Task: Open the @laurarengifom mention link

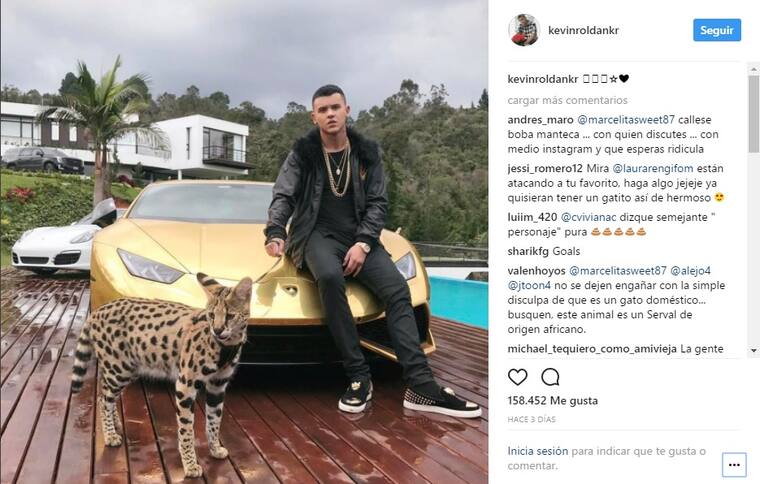Action: click(x=653, y=169)
